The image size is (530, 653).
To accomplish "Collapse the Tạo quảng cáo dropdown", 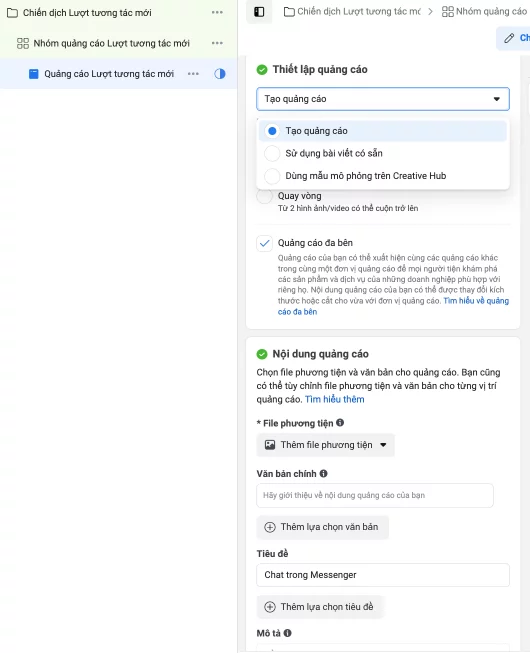I will [383, 99].
